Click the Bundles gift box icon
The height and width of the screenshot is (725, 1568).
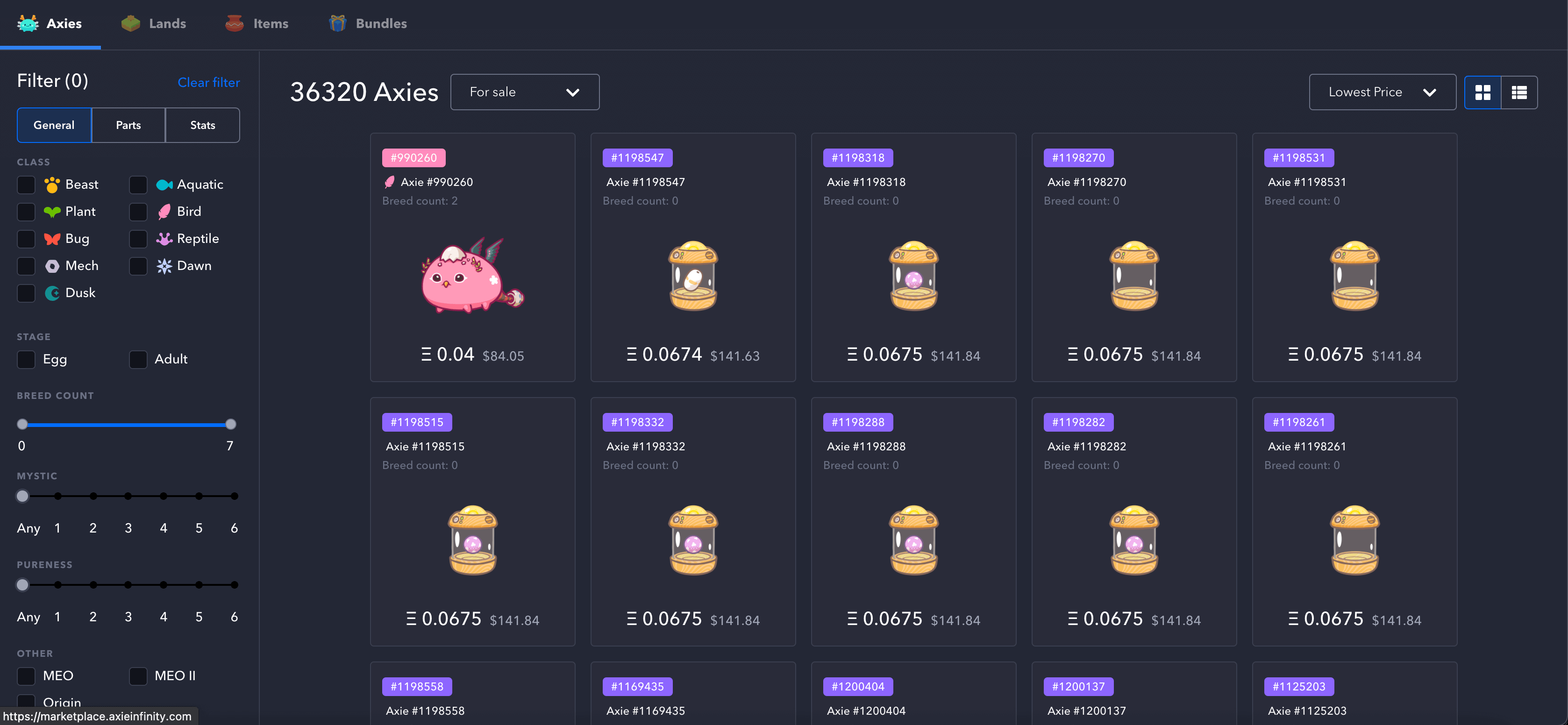tap(337, 24)
